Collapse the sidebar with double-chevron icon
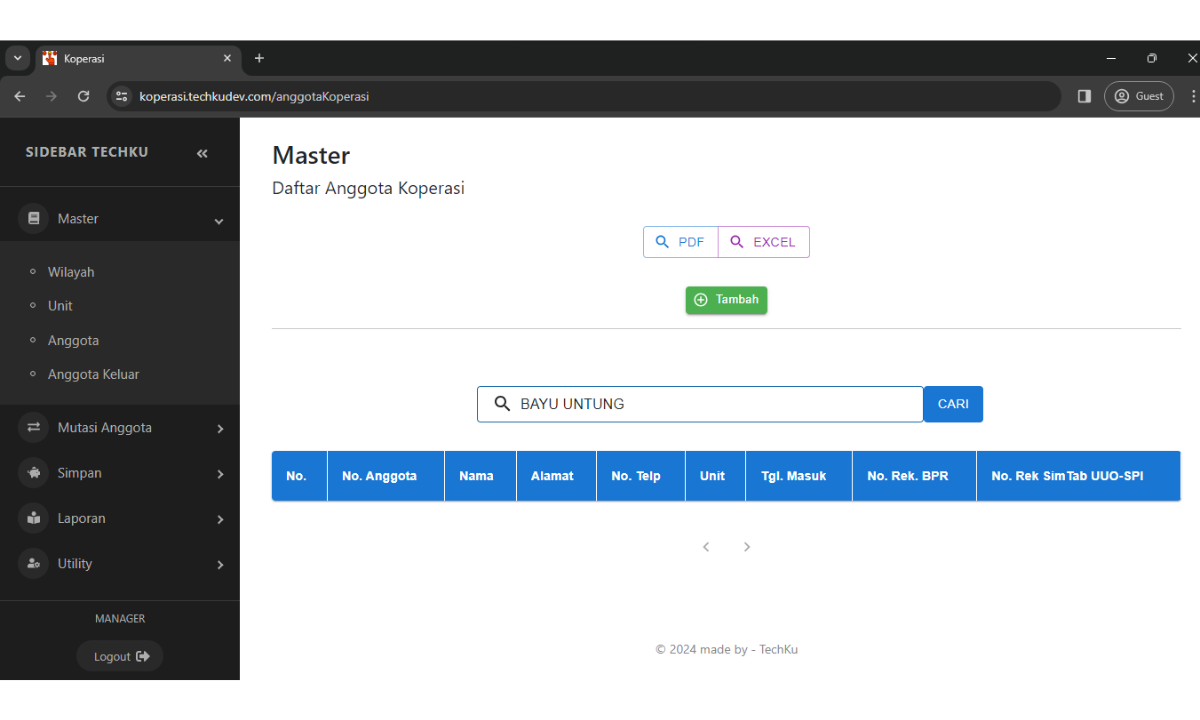1200x720 pixels. 202,153
